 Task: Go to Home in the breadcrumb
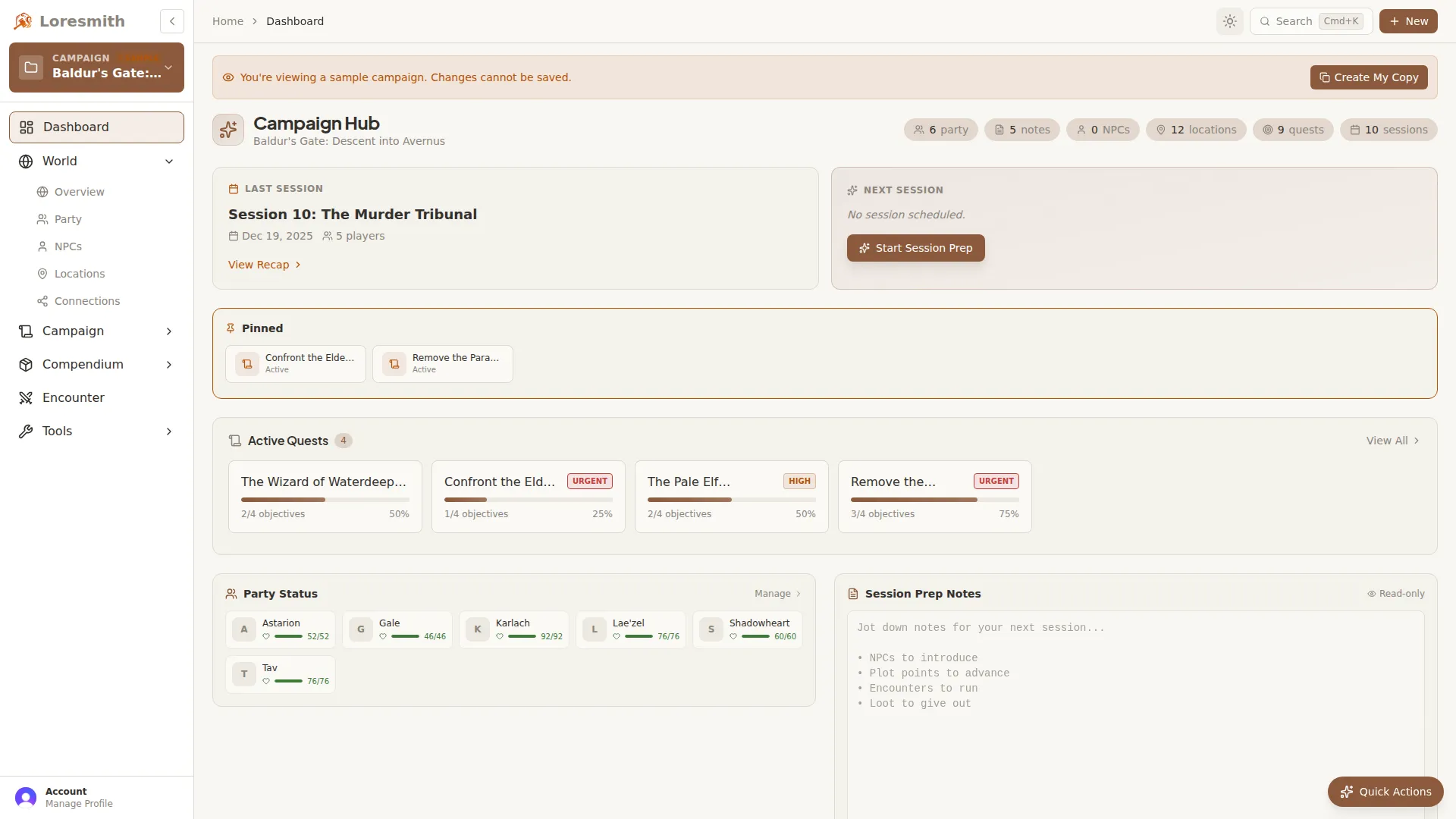227,21
